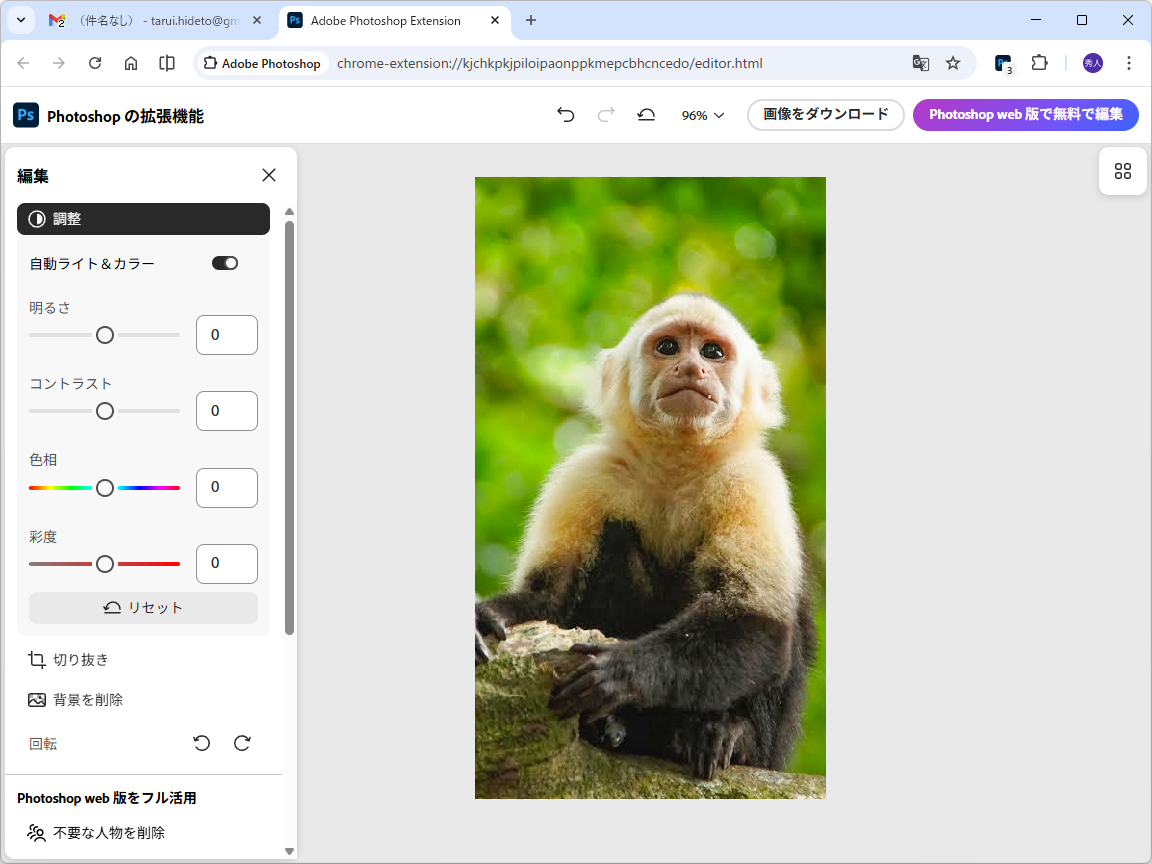Open the tab search dropdown

[x=21, y=21]
